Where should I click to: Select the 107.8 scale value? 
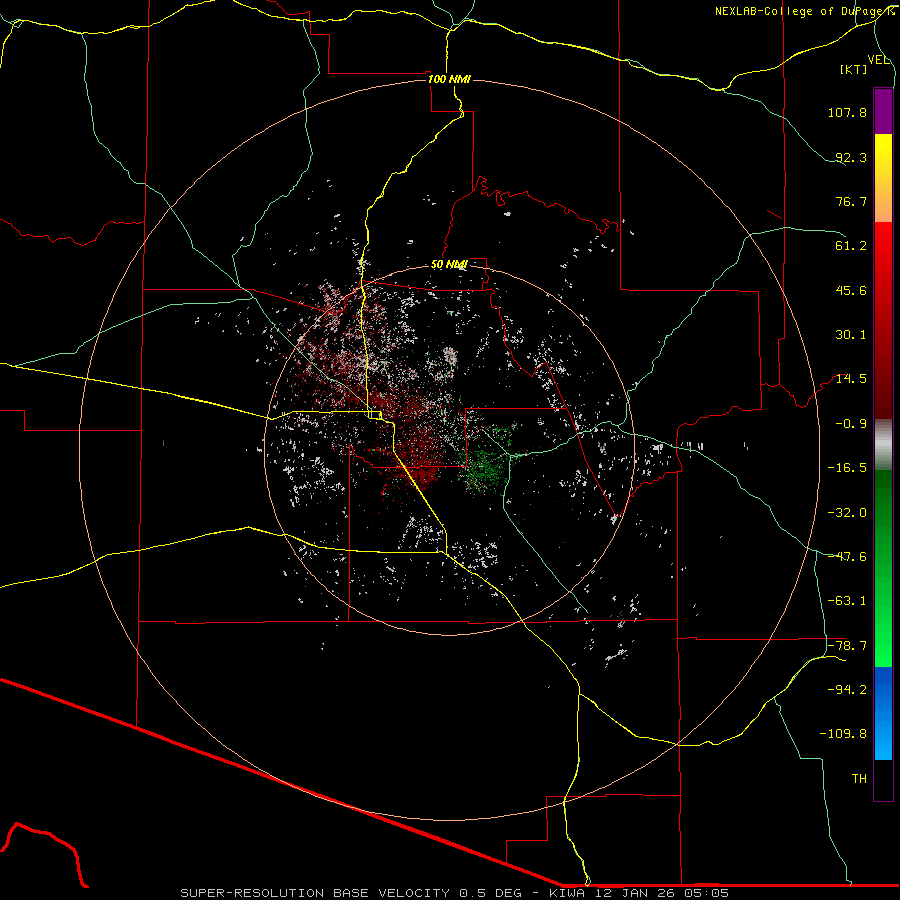[847, 113]
